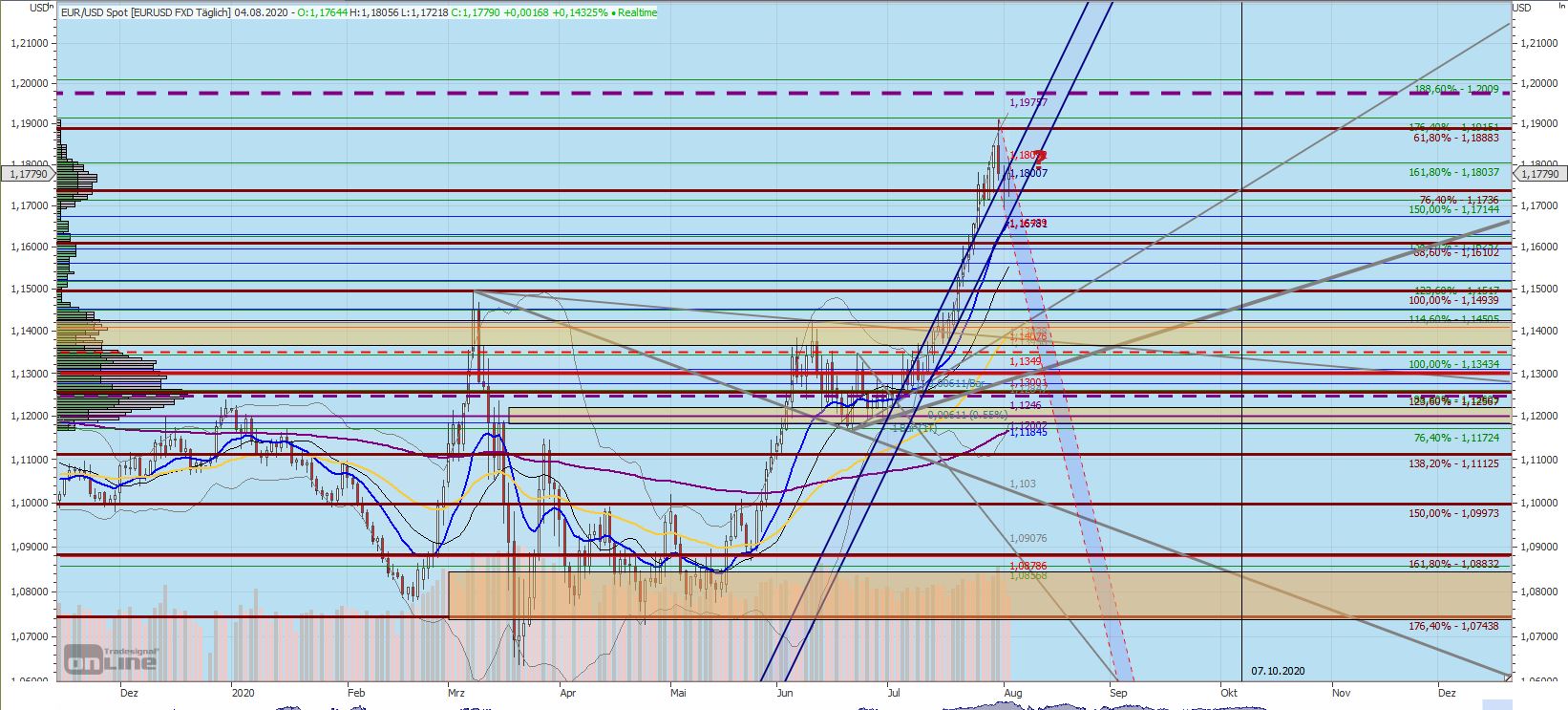
Task: Click 'Mai' on the time axis
Action: (x=678, y=692)
